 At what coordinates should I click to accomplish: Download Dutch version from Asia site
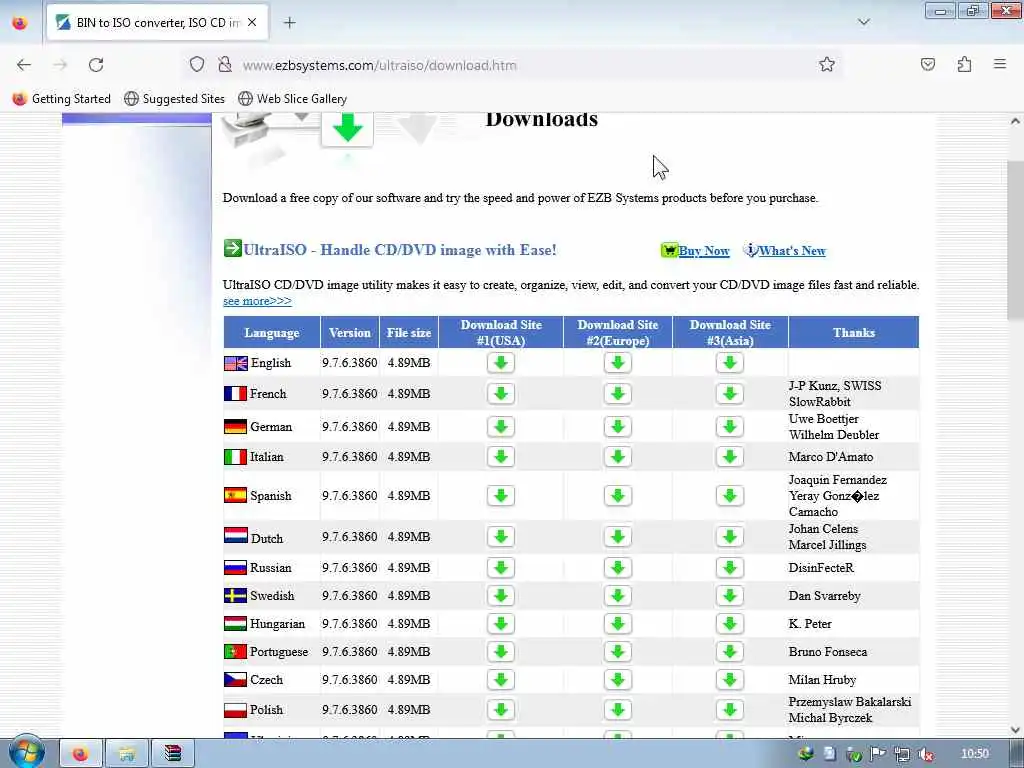point(729,537)
